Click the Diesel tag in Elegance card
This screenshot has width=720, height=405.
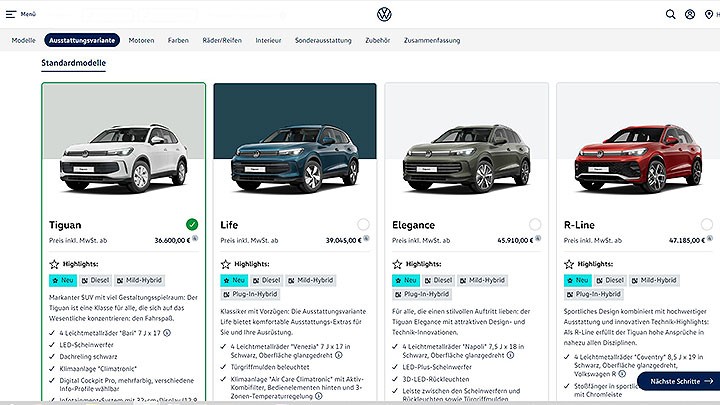coord(438,280)
